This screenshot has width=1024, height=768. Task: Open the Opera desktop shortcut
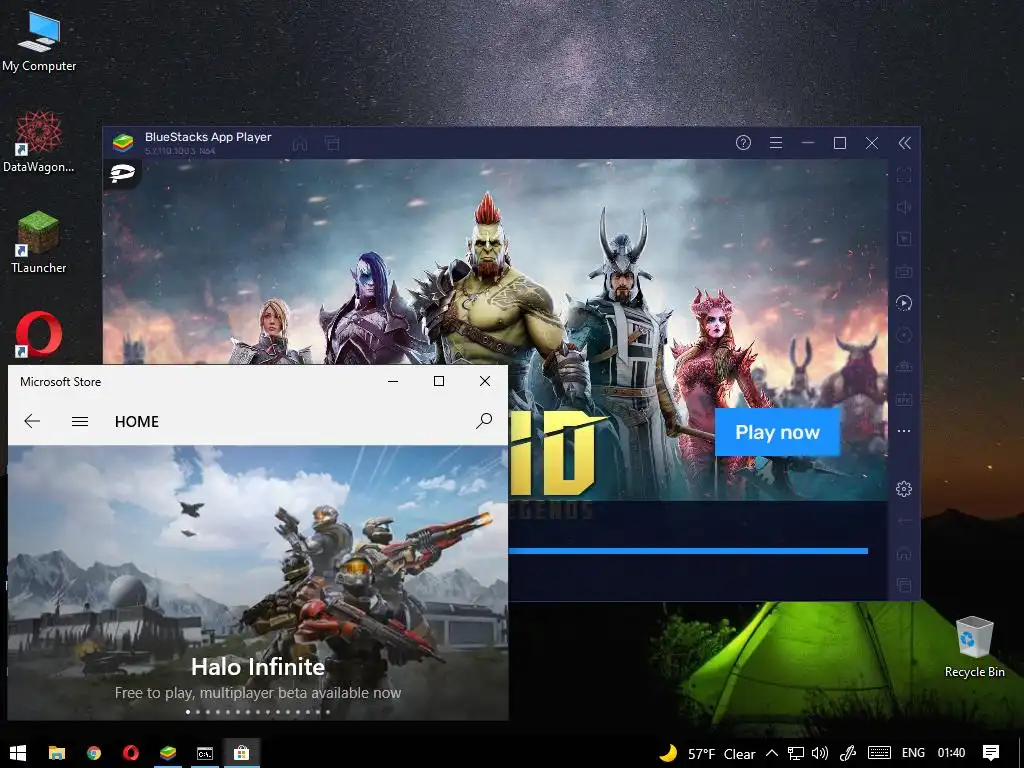(x=39, y=334)
